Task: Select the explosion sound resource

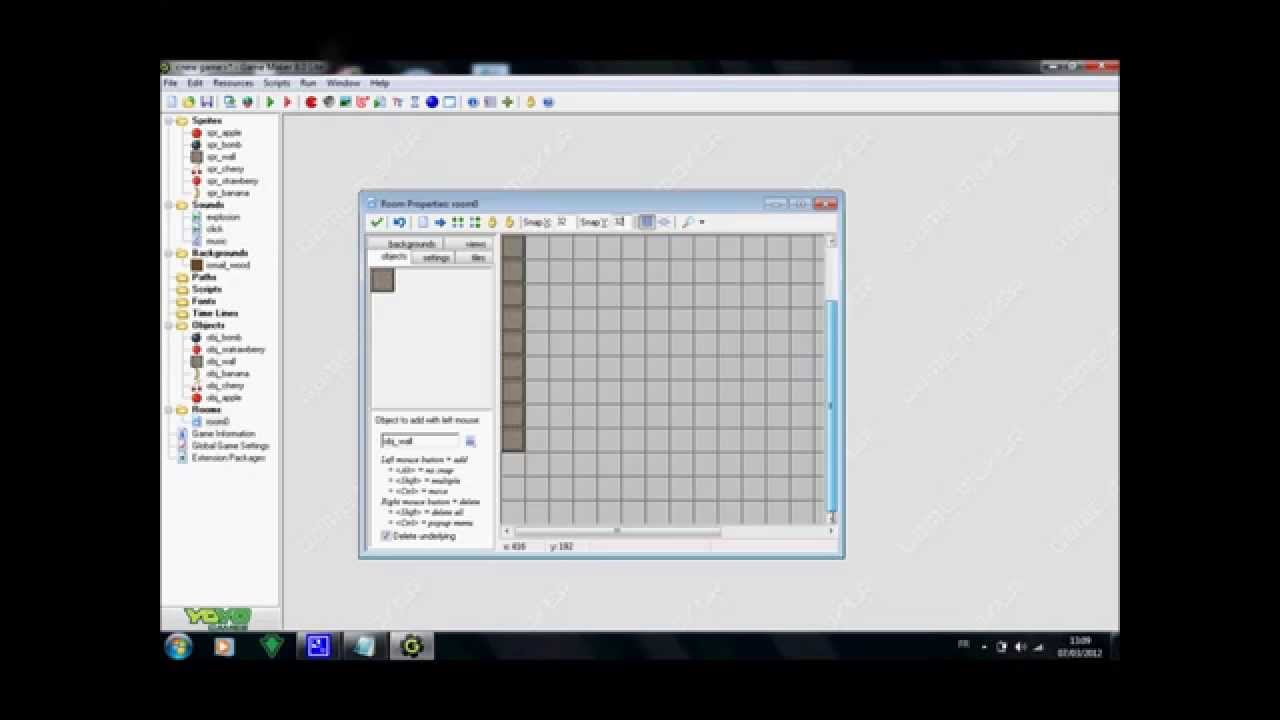Action: tap(223, 217)
